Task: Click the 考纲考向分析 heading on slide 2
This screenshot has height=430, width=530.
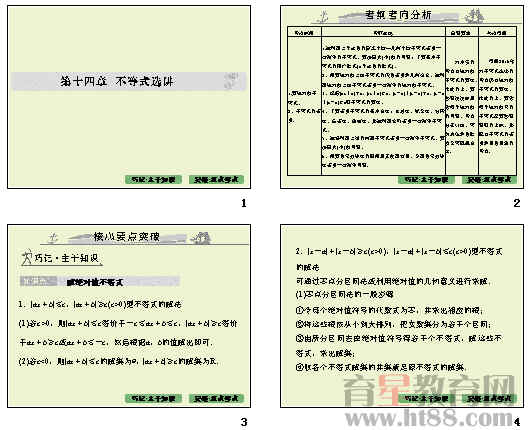Action: pyautogui.click(x=398, y=15)
